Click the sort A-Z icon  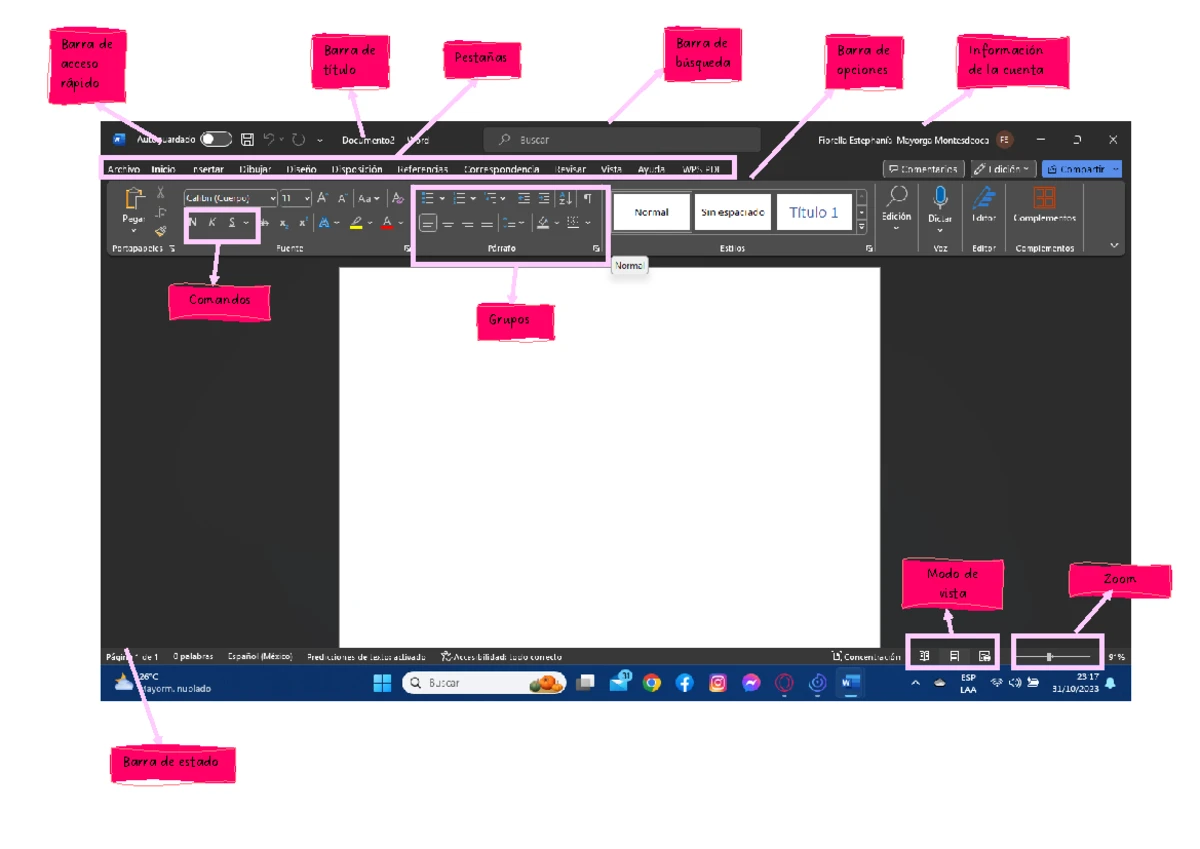565,198
